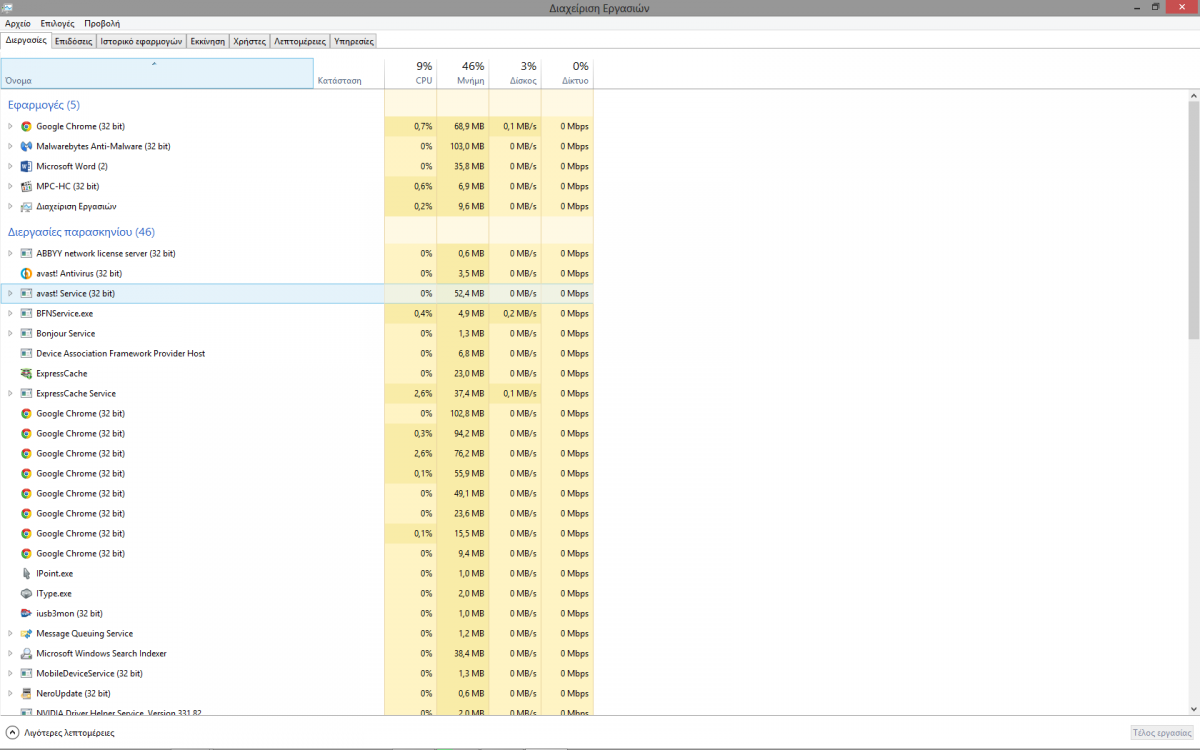
Task: Click the avast! Service process icon
Action: pos(26,293)
